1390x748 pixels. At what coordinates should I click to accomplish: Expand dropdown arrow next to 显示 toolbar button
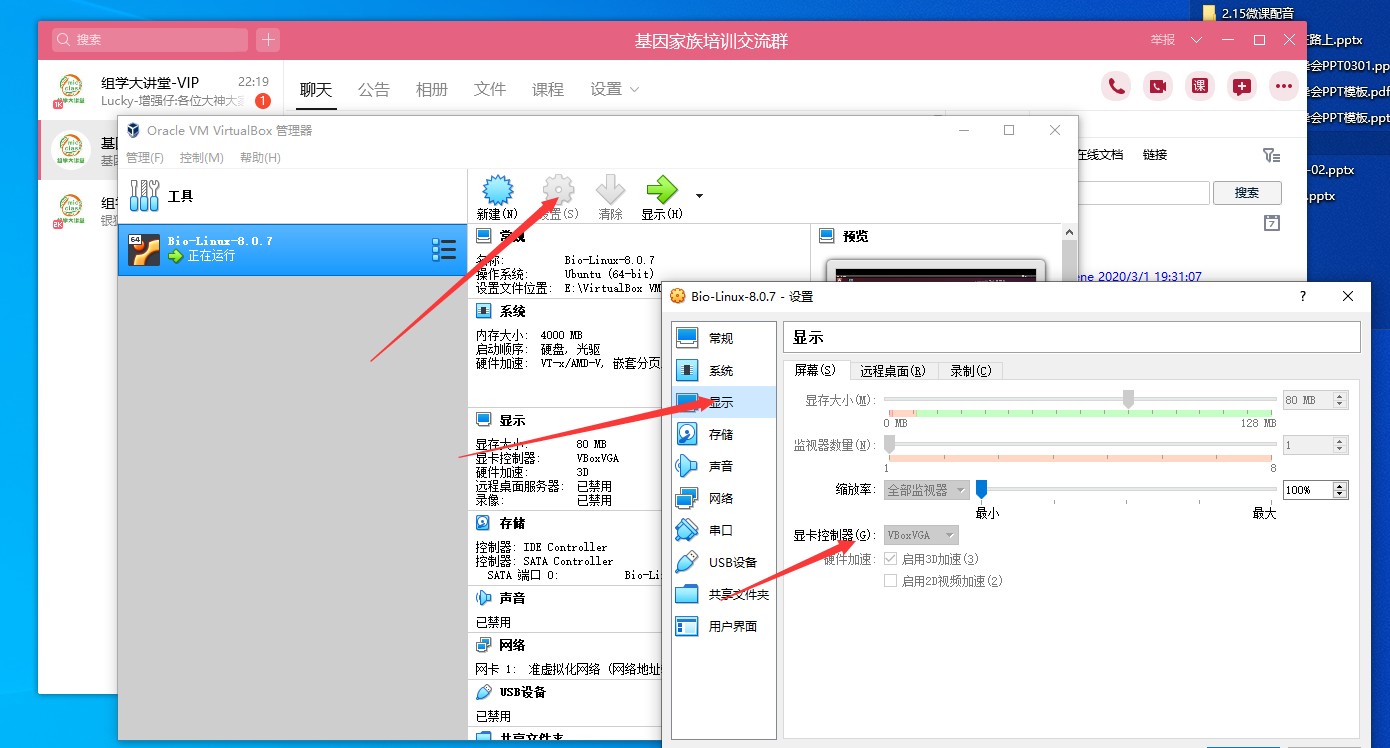click(x=699, y=195)
